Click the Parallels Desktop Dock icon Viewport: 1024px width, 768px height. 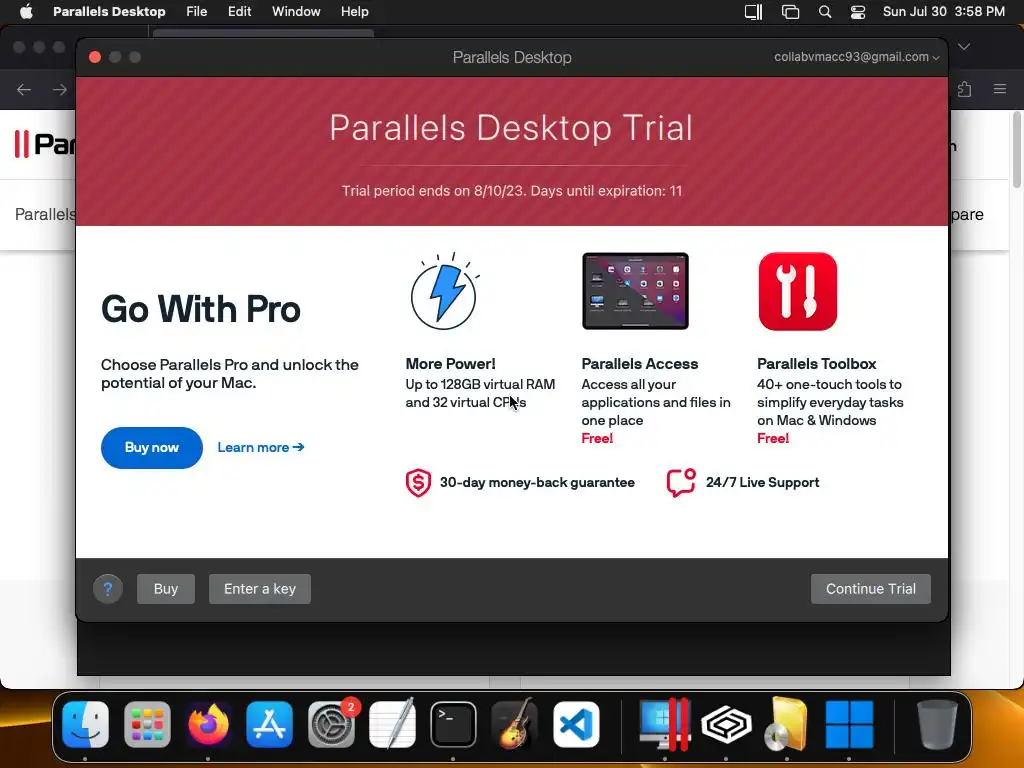pos(665,724)
